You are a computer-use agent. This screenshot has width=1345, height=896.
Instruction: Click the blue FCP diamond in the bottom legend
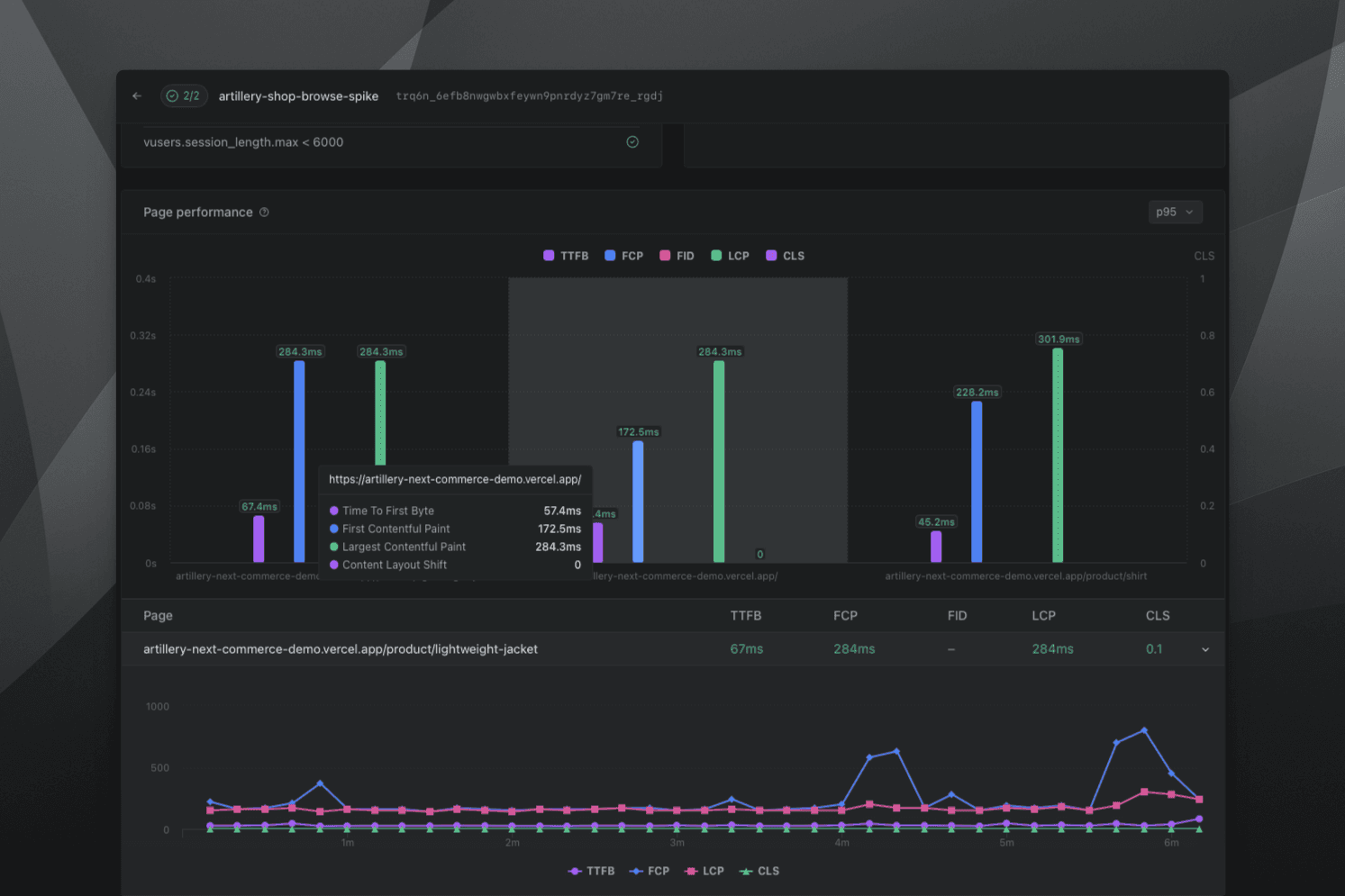[x=637, y=871]
